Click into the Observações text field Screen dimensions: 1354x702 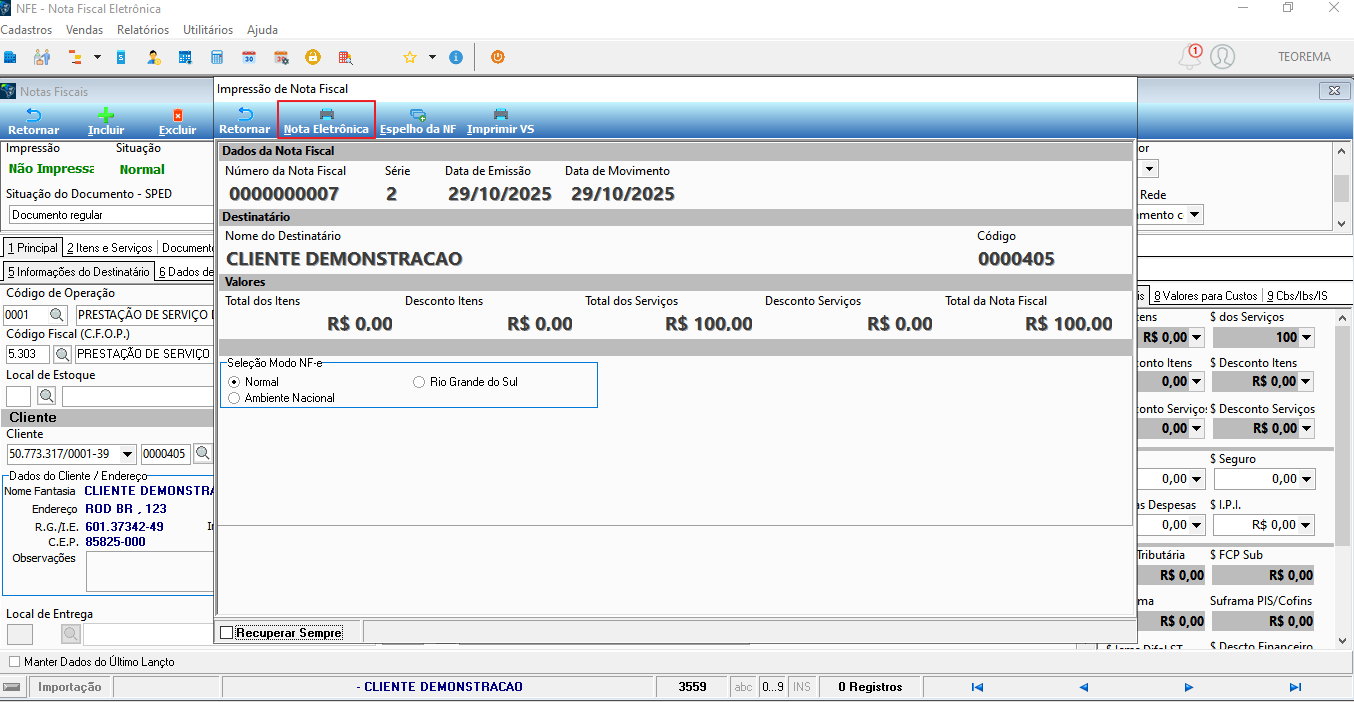pos(150,572)
